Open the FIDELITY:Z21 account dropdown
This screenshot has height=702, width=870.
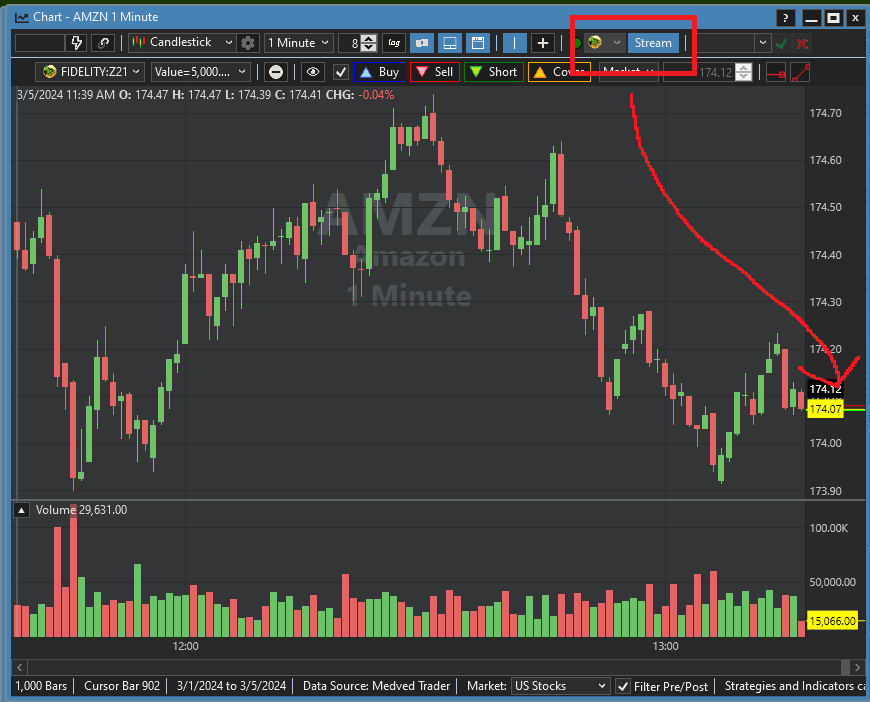[x=90, y=72]
